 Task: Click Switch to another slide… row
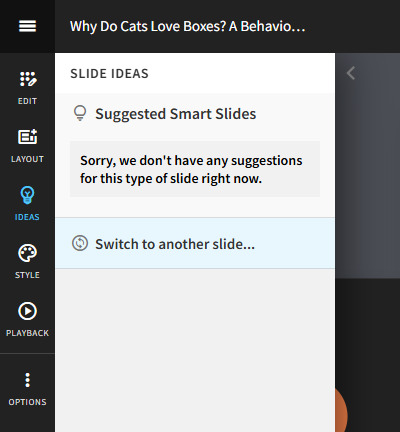tap(195, 243)
